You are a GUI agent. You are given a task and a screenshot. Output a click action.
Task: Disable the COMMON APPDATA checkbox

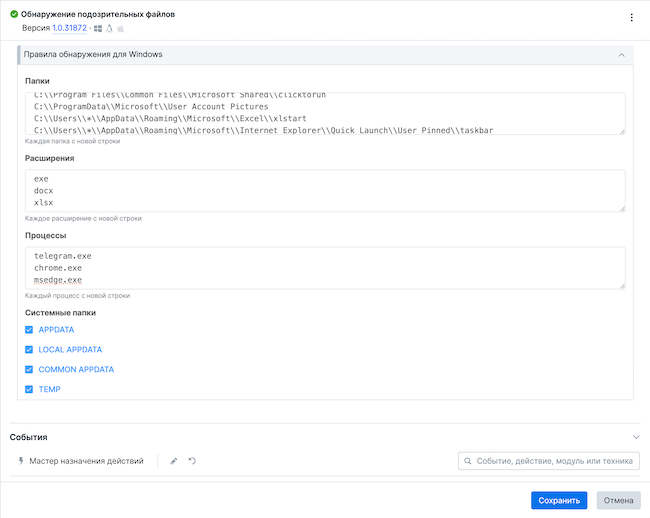click(x=30, y=369)
